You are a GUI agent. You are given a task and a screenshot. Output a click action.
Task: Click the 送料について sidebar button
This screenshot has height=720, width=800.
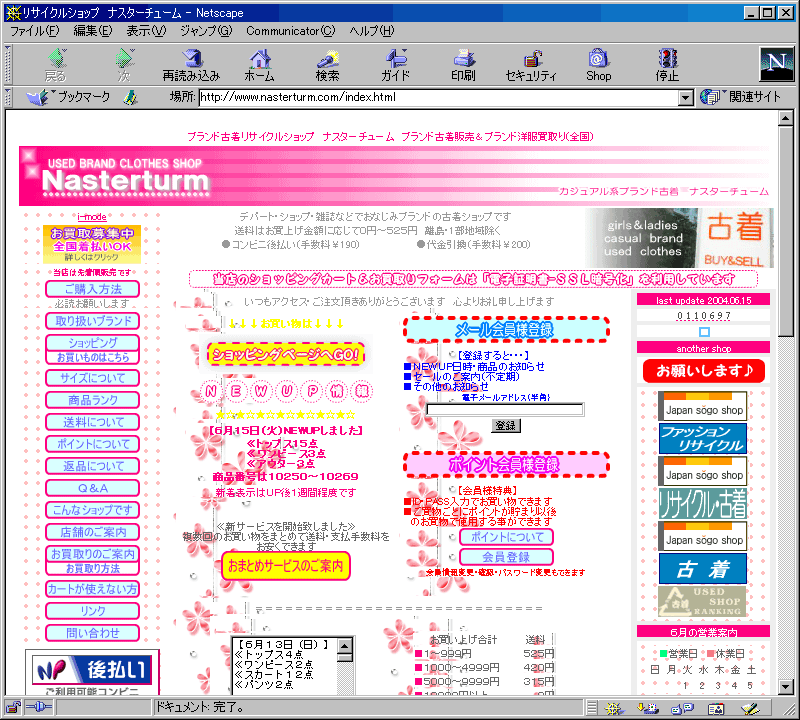point(92,422)
